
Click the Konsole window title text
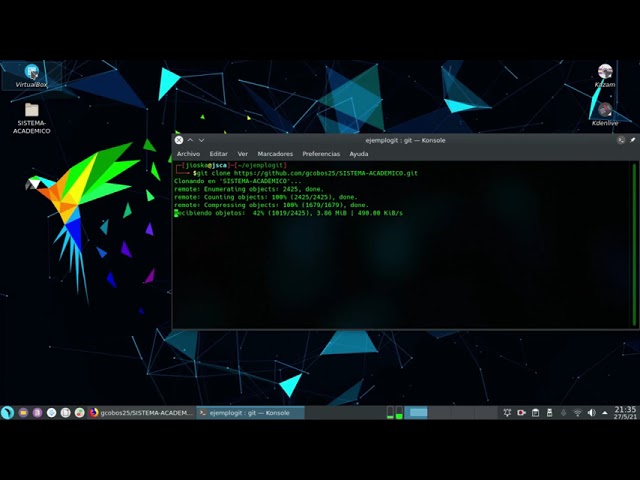[405, 140]
